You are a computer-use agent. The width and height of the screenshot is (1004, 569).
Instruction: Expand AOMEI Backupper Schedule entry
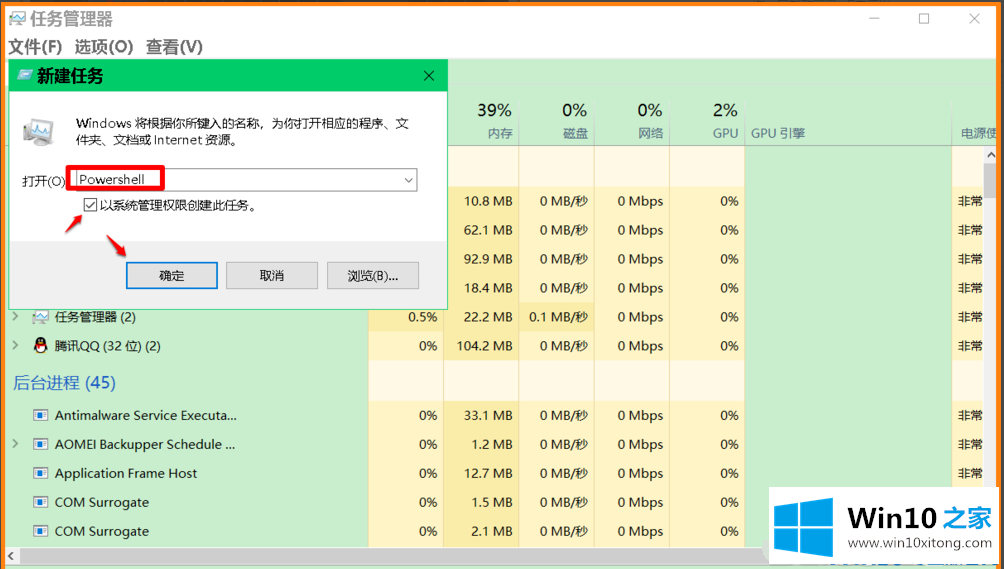pos(15,444)
